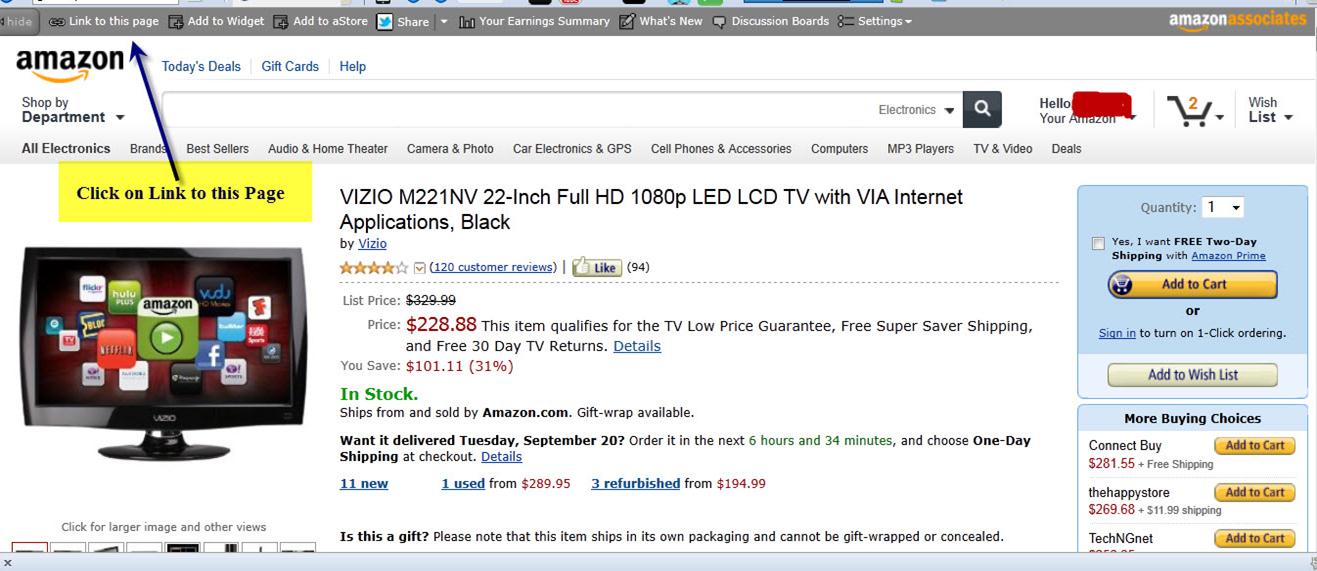Click the Your Earnings Summary chart icon
1317x571 pixels.
pos(467,21)
